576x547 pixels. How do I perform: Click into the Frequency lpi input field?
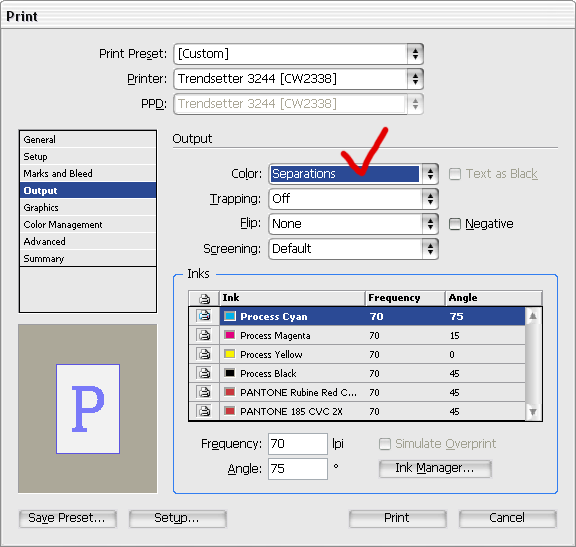click(x=298, y=444)
